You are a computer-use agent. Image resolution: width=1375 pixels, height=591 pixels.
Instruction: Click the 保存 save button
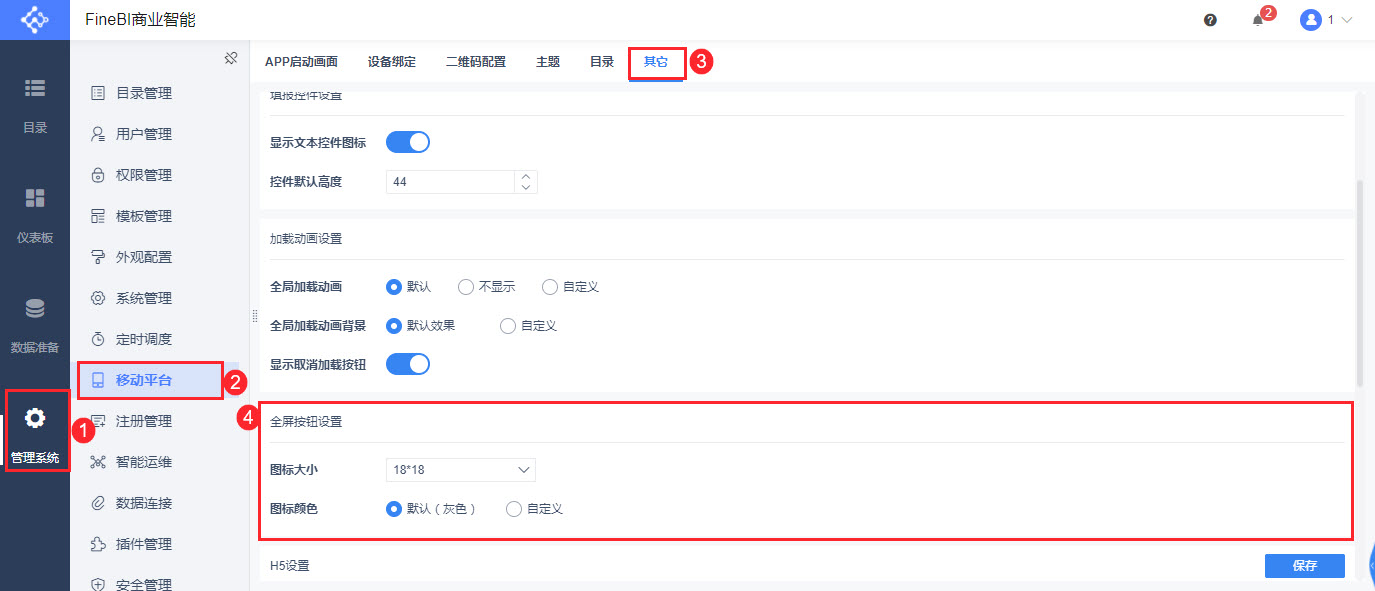click(1304, 566)
